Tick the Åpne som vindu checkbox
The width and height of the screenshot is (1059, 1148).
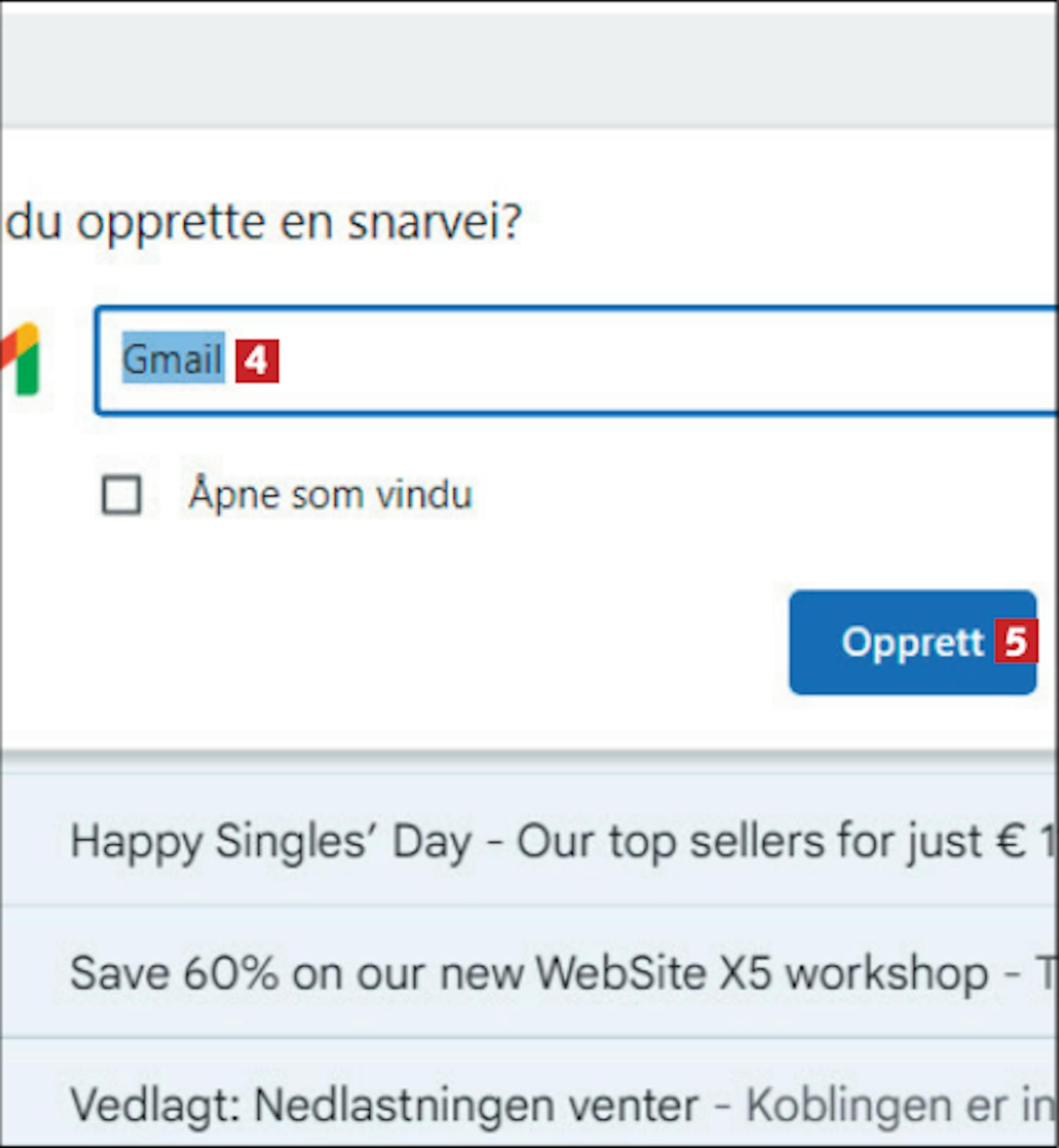pyautogui.click(x=121, y=494)
